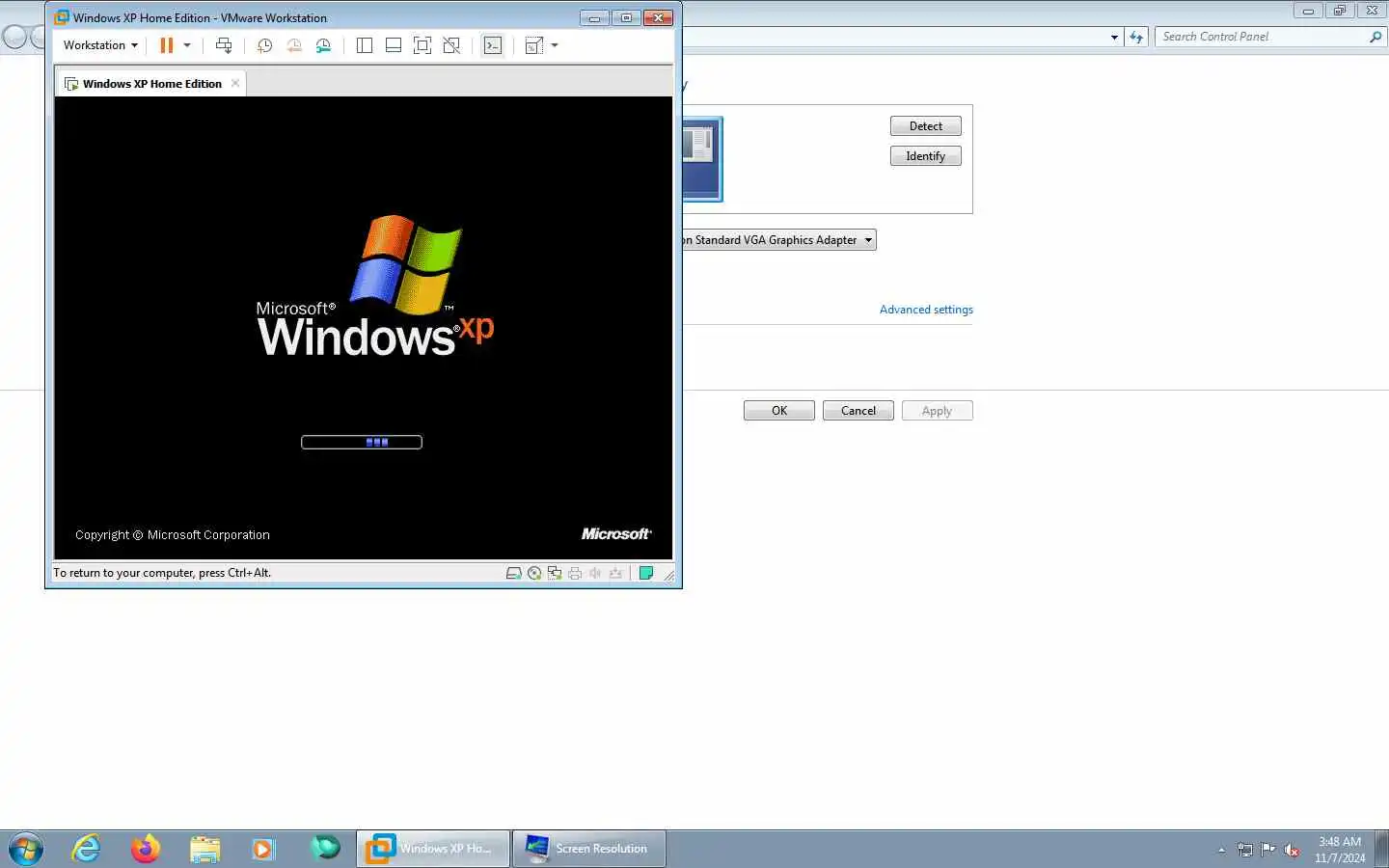Click the sound card status icon
Viewport: 1389px width, 868px height.
pos(595,573)
